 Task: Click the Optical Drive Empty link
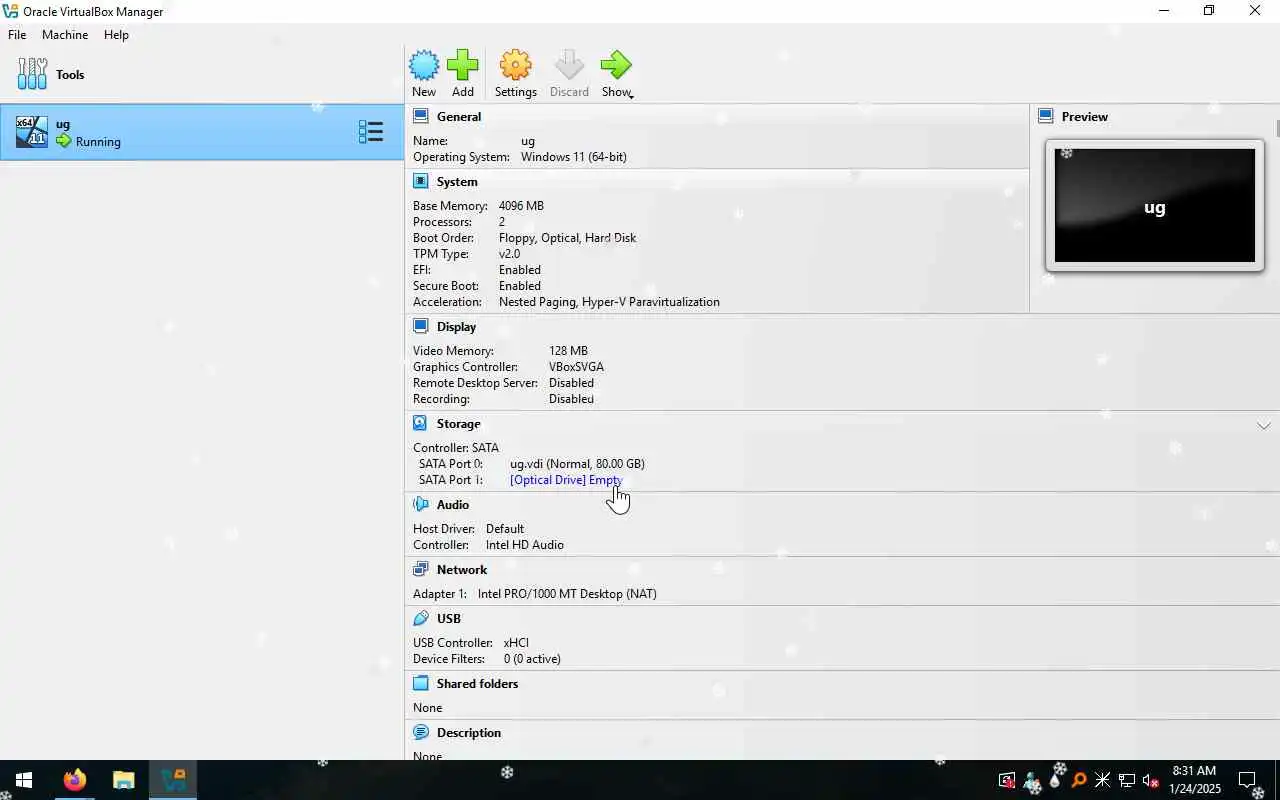(x=566, y=480)
